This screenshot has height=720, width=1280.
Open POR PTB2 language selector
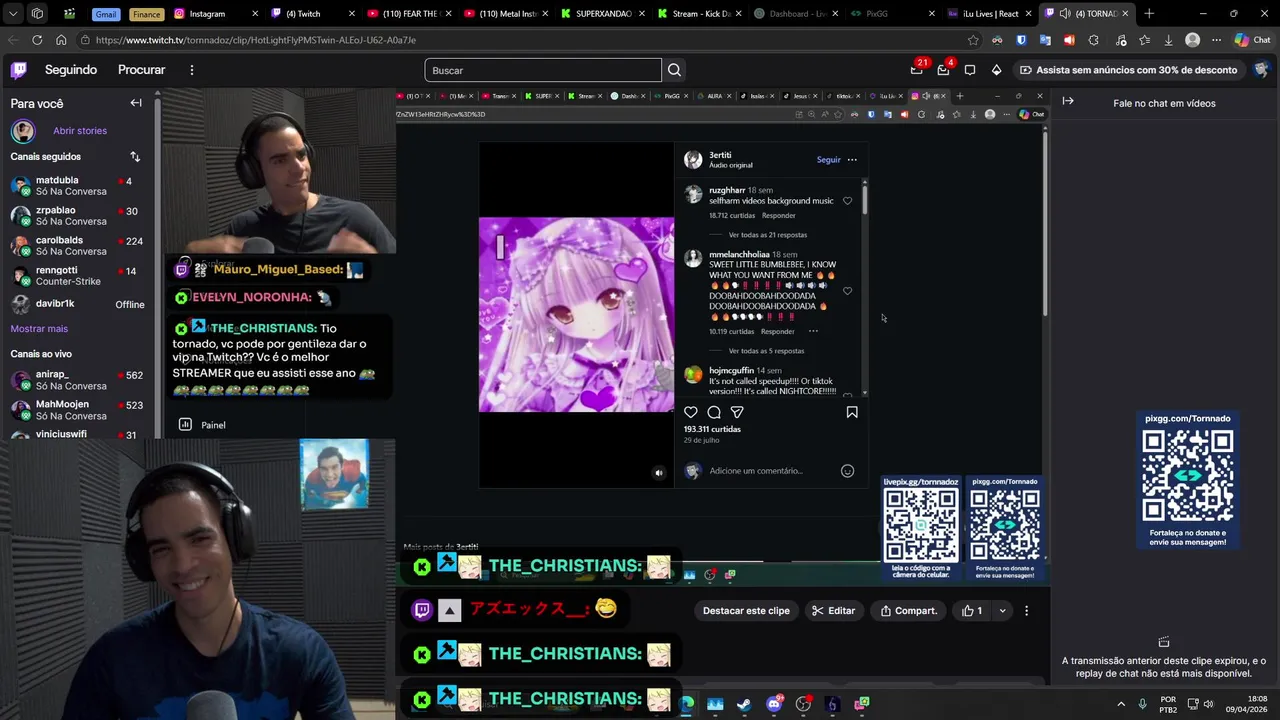1168,704
